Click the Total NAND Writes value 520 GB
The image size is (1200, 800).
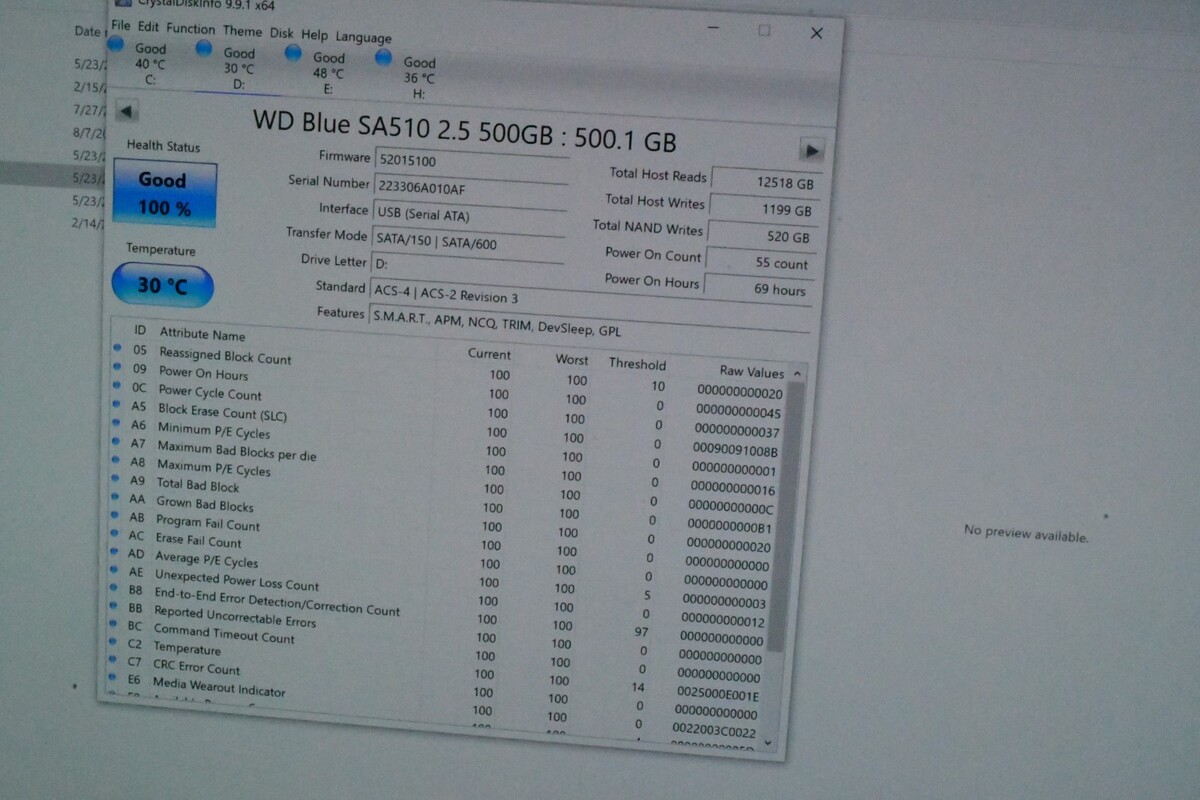pyautogui.click(x=762, y=237)
